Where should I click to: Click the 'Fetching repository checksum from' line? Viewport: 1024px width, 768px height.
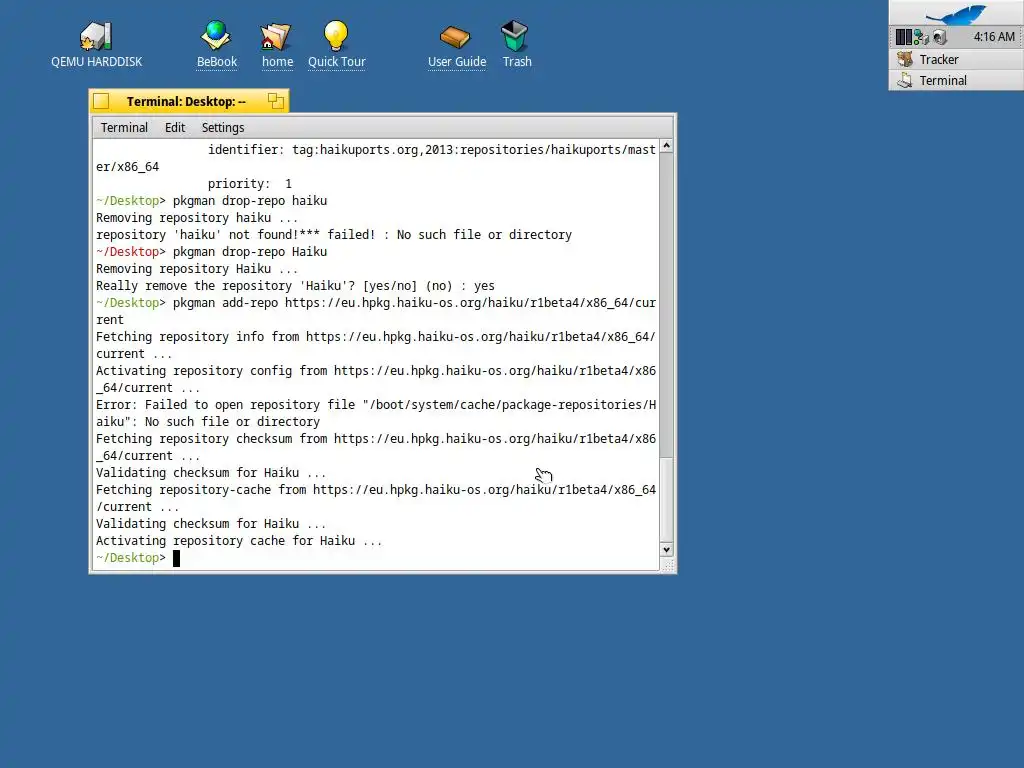376,438
